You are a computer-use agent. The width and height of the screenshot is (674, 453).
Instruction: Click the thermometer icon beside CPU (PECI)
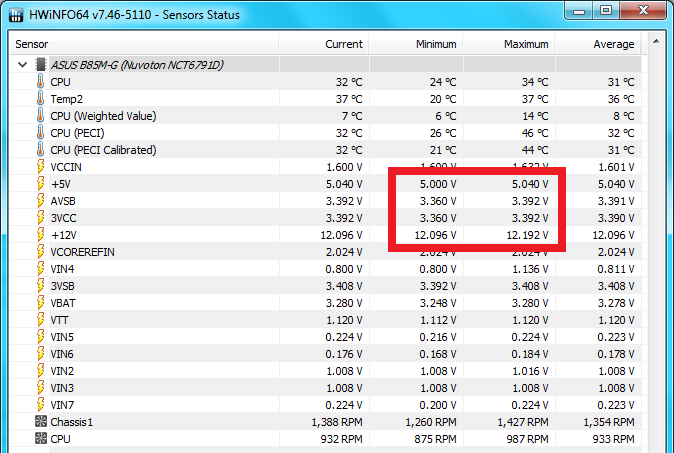pos(40,133)
